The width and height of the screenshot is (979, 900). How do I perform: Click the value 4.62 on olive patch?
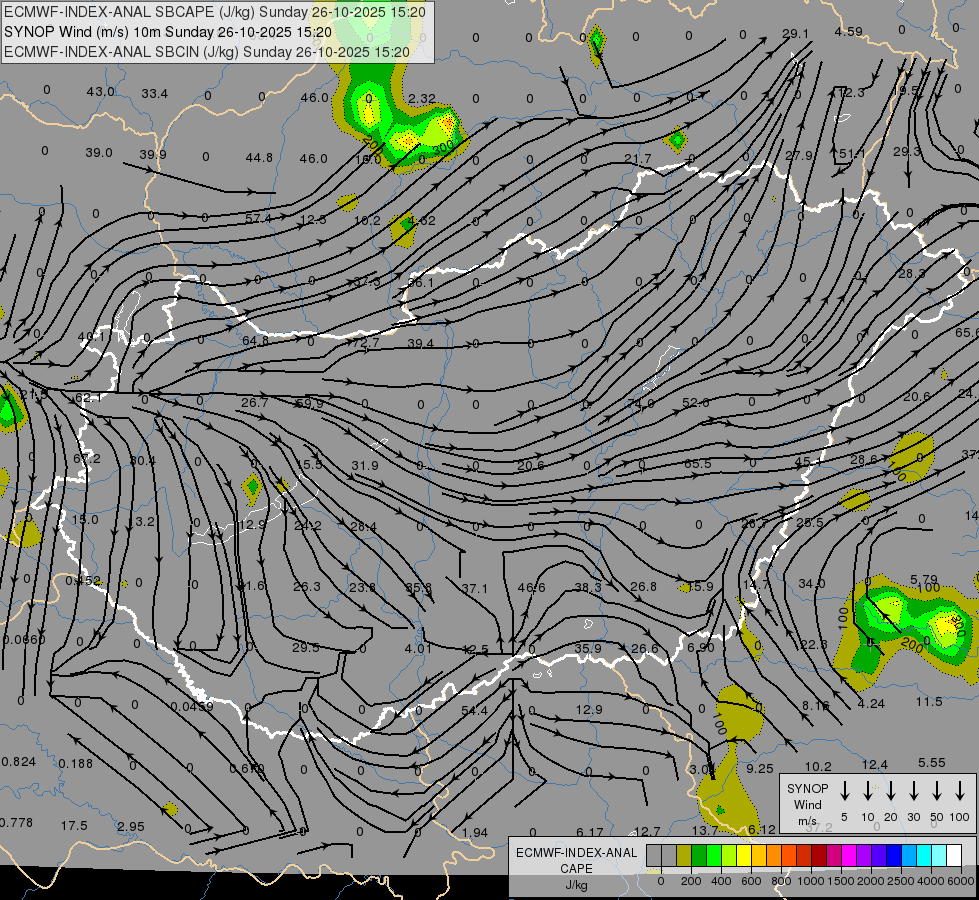421,220
